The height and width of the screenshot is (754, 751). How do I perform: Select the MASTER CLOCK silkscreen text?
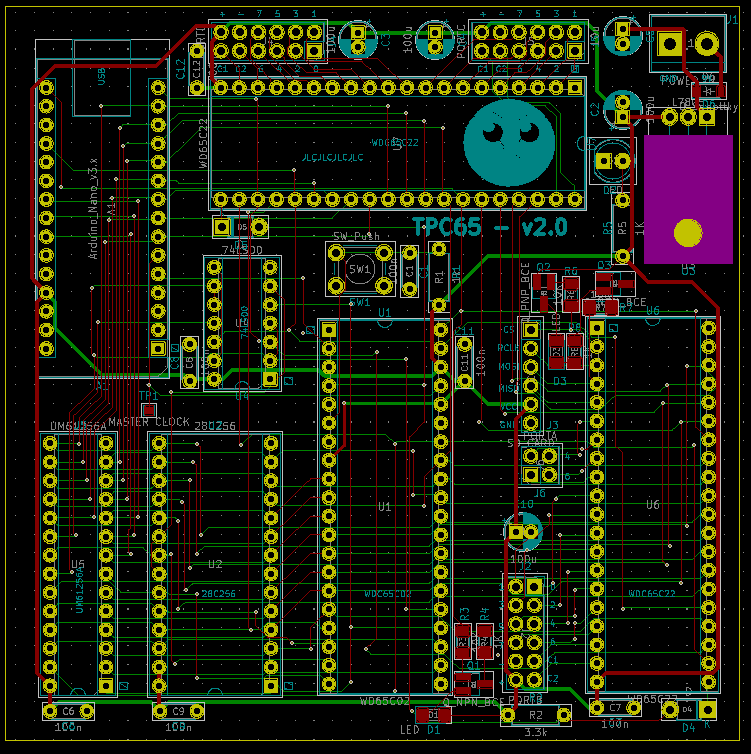pyautogui.click(x=149, y=422)
